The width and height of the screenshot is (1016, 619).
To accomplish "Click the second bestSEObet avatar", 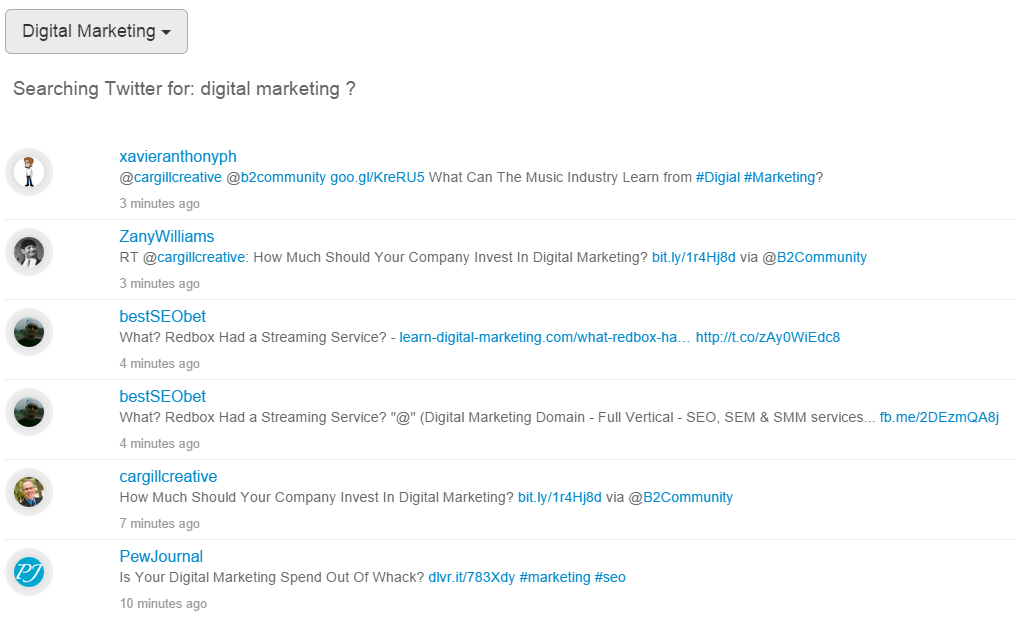I will click(29, 412).
